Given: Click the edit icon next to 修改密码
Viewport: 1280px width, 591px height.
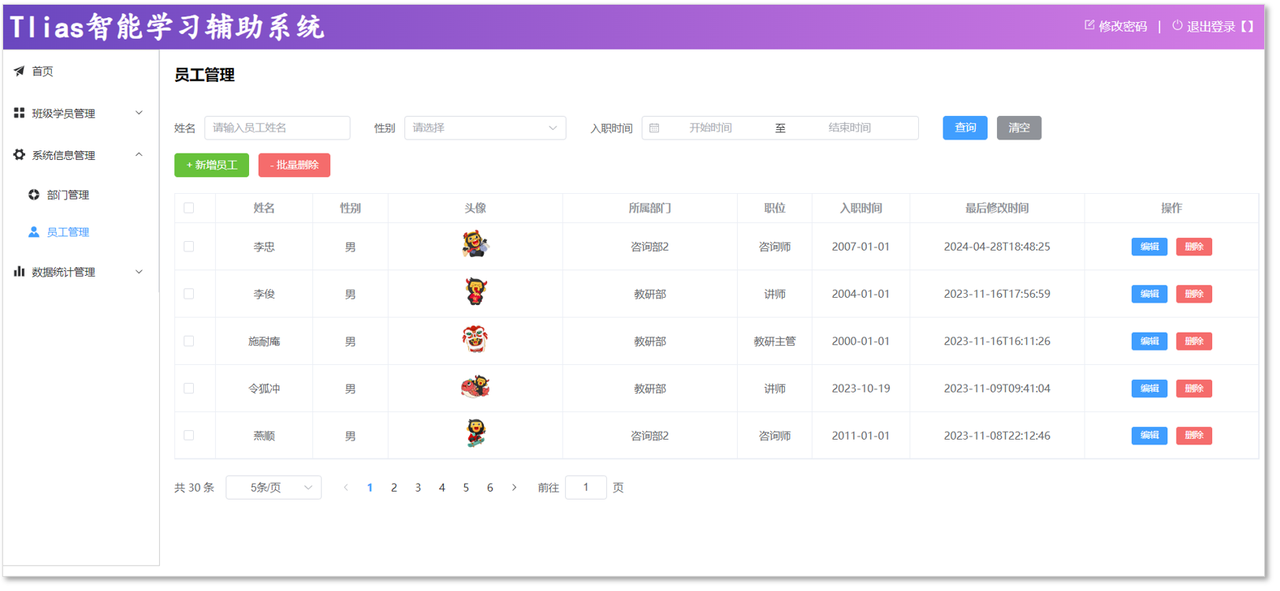Looking at the screenshot, I should pos(1089,26).
